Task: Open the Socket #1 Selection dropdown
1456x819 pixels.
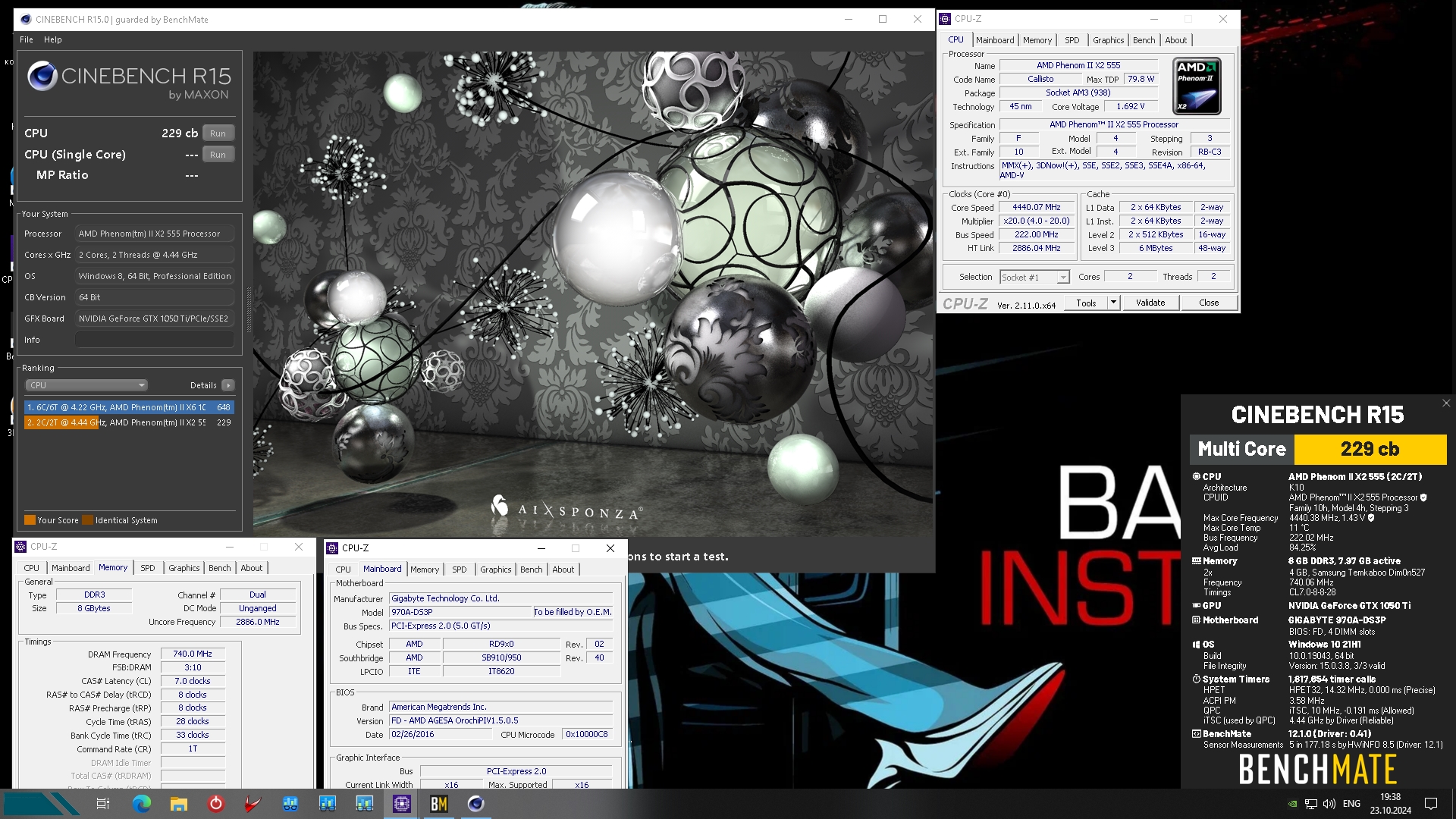Action: [1034, 278]
